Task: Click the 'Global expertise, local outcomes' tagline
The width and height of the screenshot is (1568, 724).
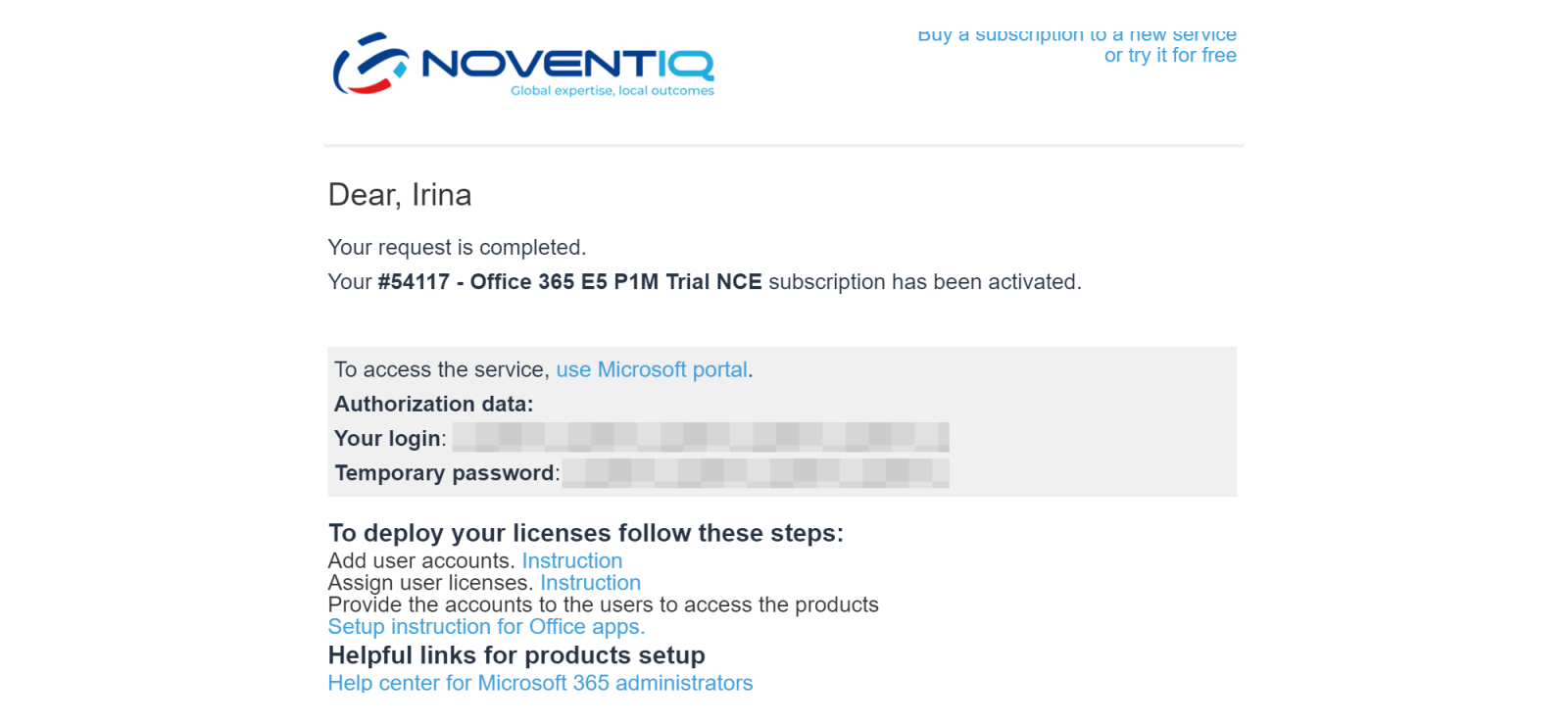Action: pyautogui.click(x=612, y=91)
